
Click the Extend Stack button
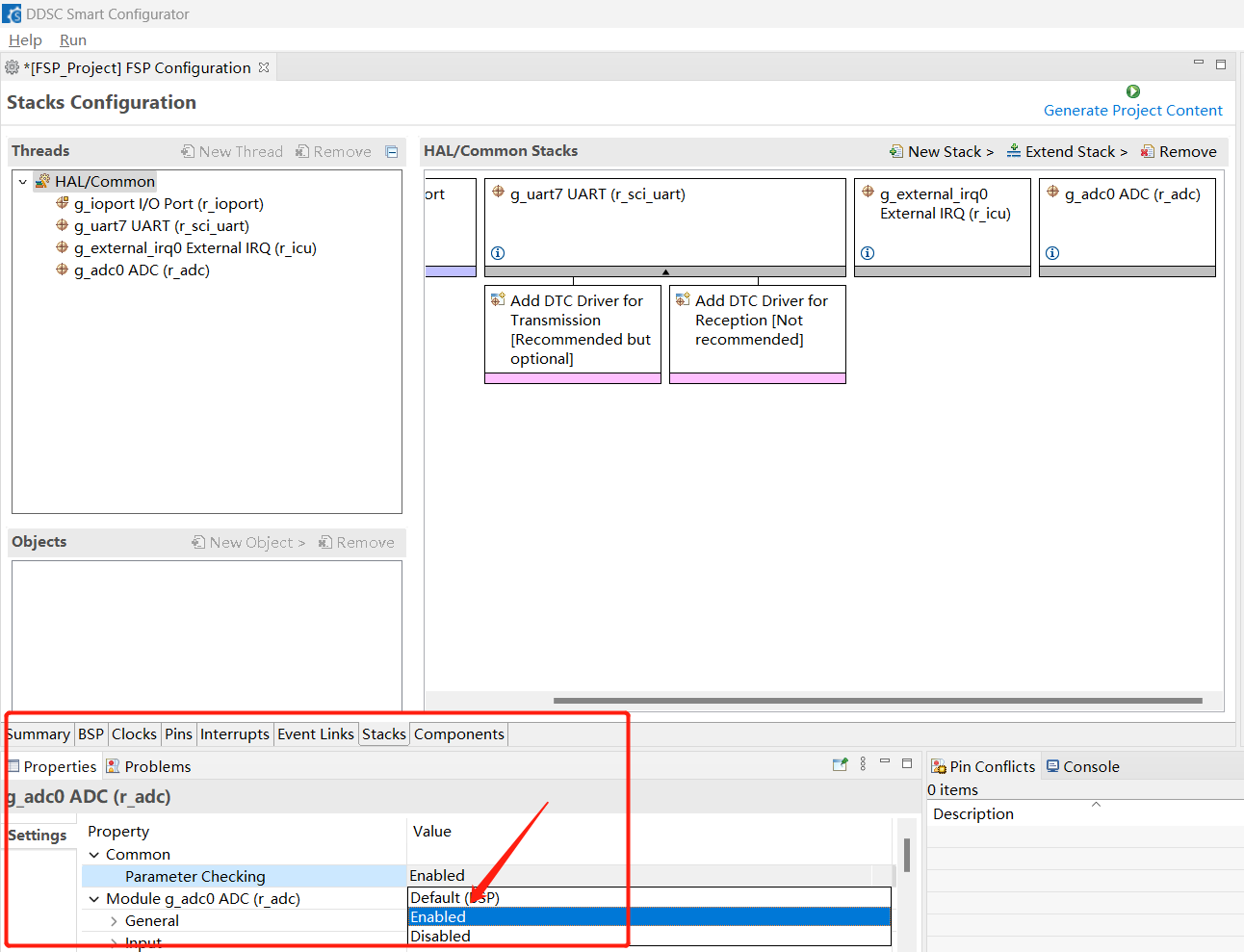[x=1067, y=151]
